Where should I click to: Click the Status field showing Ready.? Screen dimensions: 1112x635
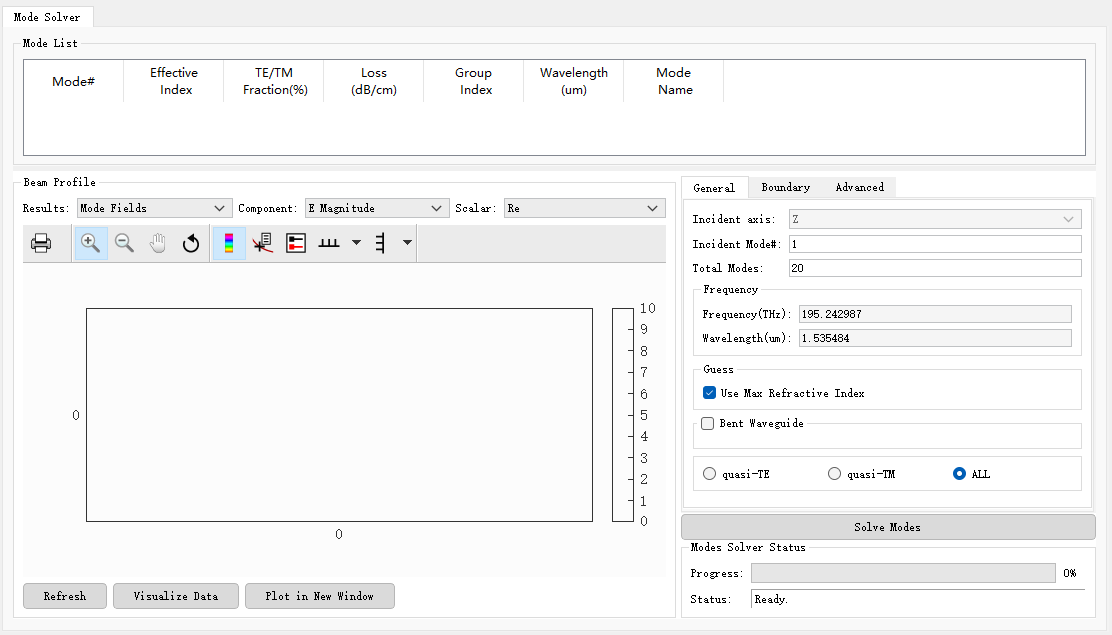[x=917, y=599]
